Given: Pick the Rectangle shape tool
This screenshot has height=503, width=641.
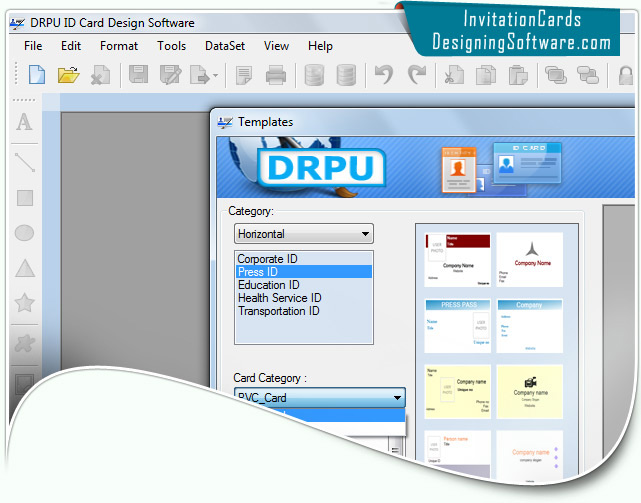Looking at the screenshot, I should (x=24, y=198).
